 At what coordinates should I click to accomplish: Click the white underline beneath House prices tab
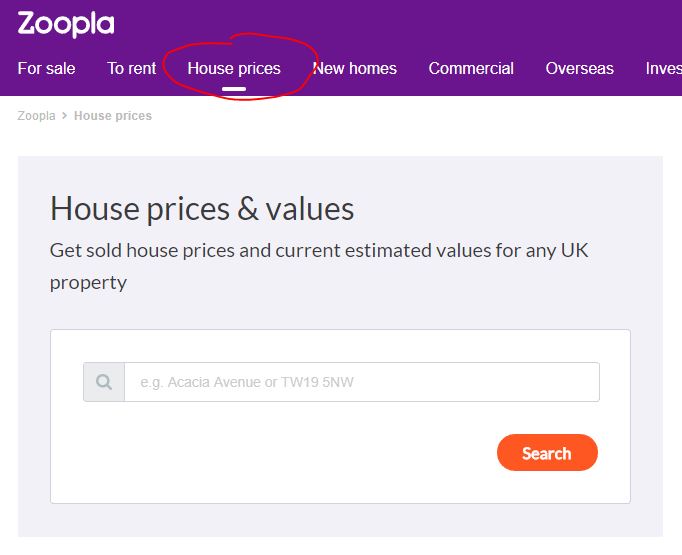pos(234,89)
